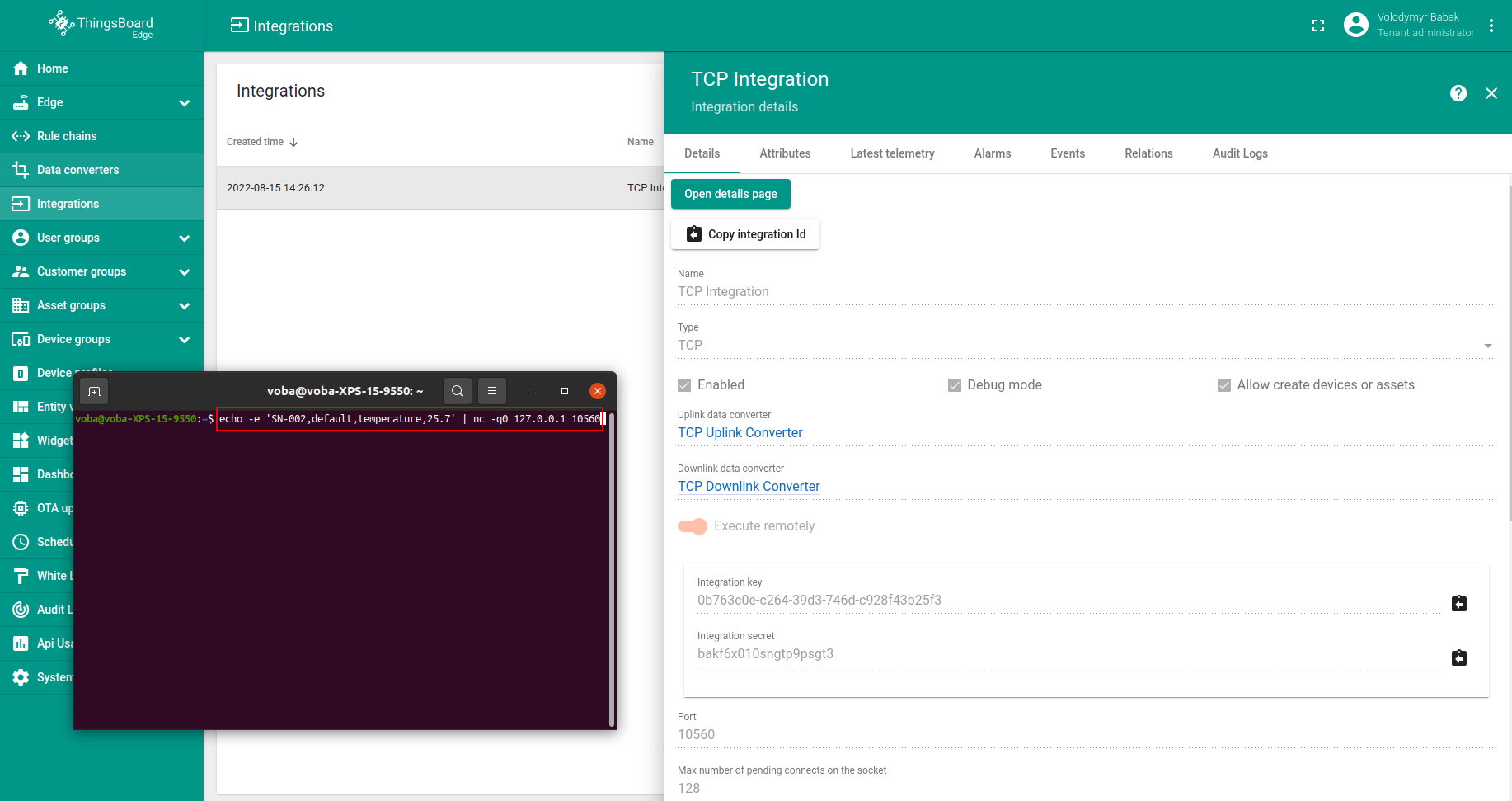
Task: Open a new terminal tab icon
Action: (94, 391)
